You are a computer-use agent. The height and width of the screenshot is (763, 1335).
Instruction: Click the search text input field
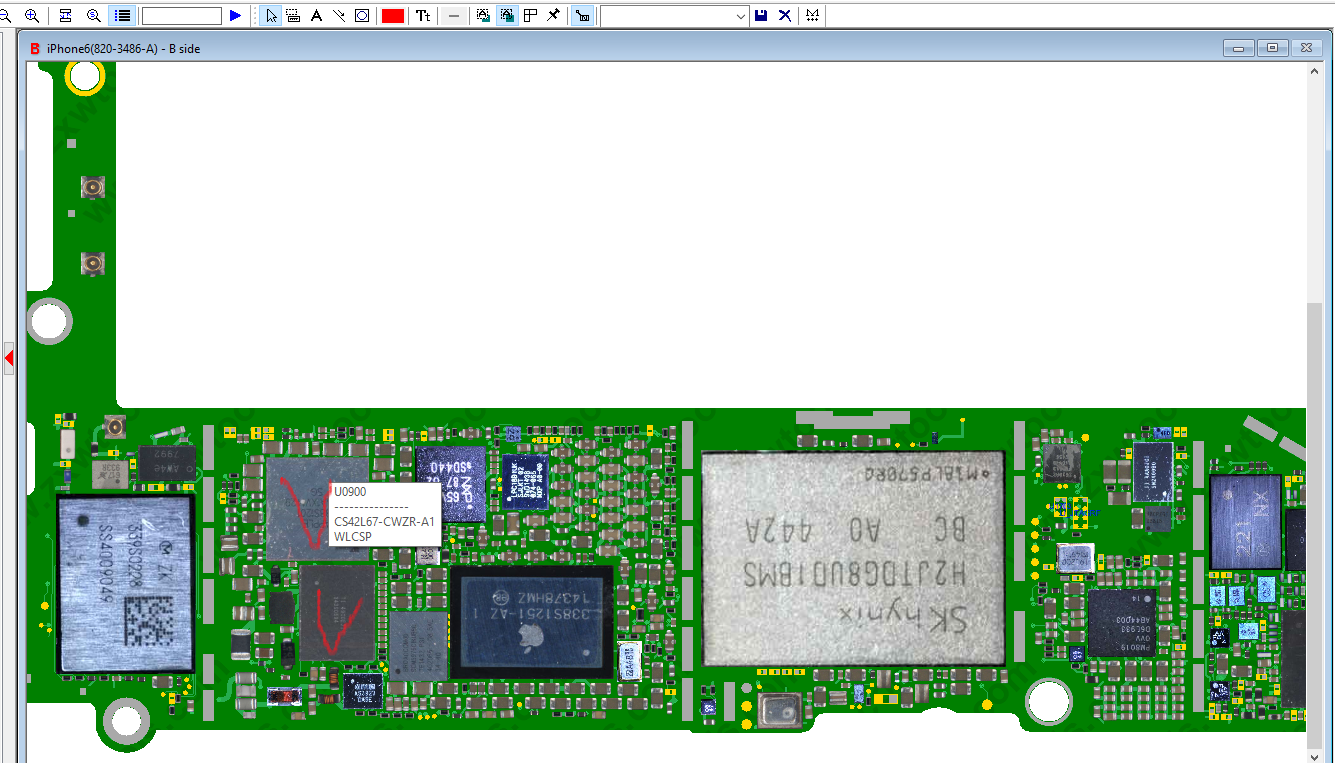pos(181,16)
